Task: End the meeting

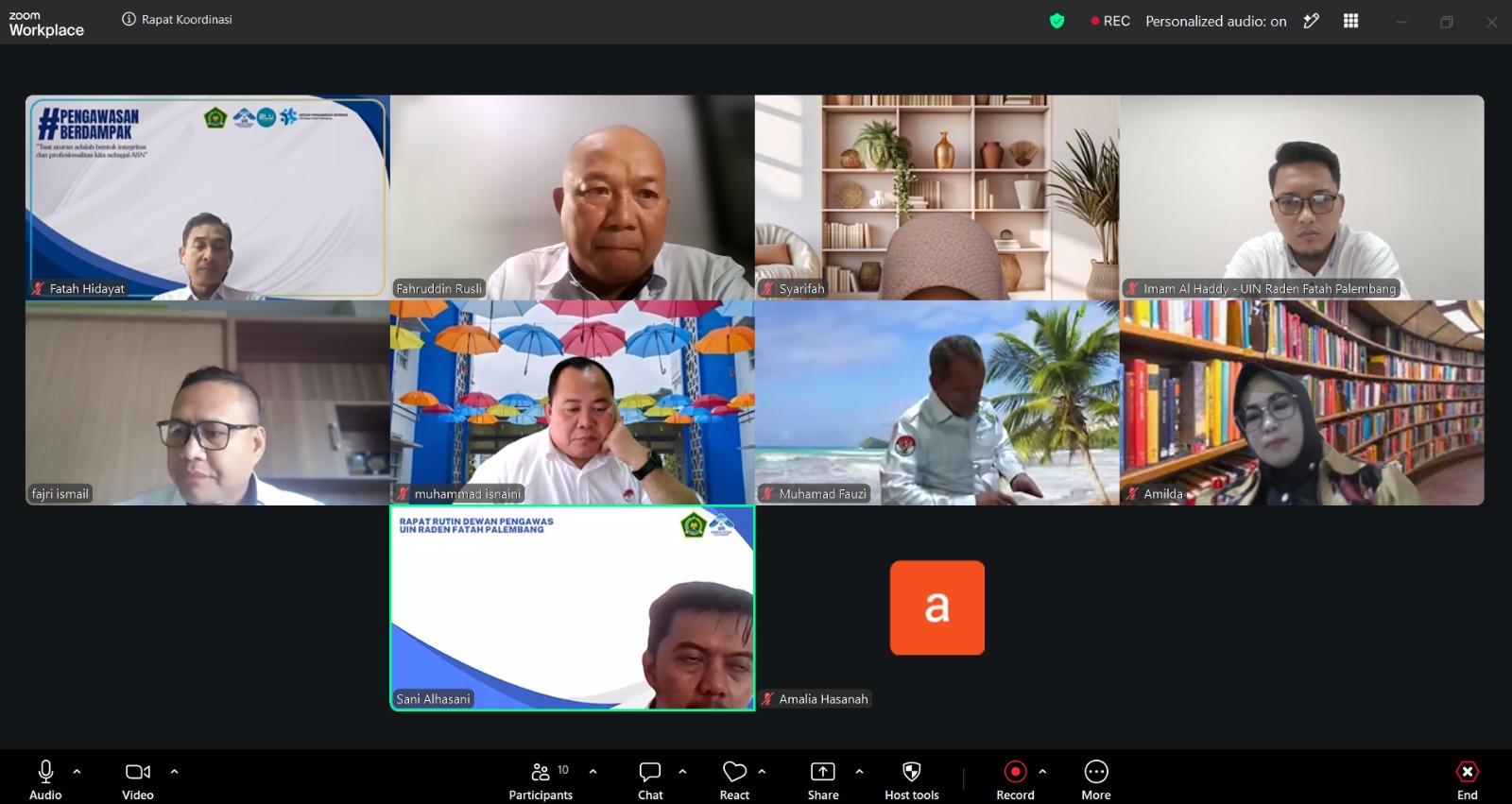Action: (x=1467, y=780)
